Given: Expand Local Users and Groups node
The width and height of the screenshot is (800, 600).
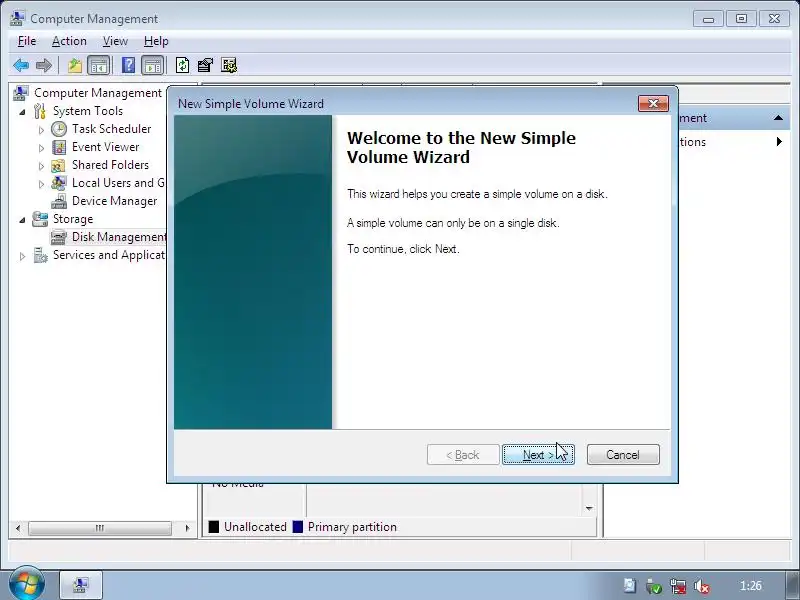Looking at the screenshot, I should coord(41,184).
